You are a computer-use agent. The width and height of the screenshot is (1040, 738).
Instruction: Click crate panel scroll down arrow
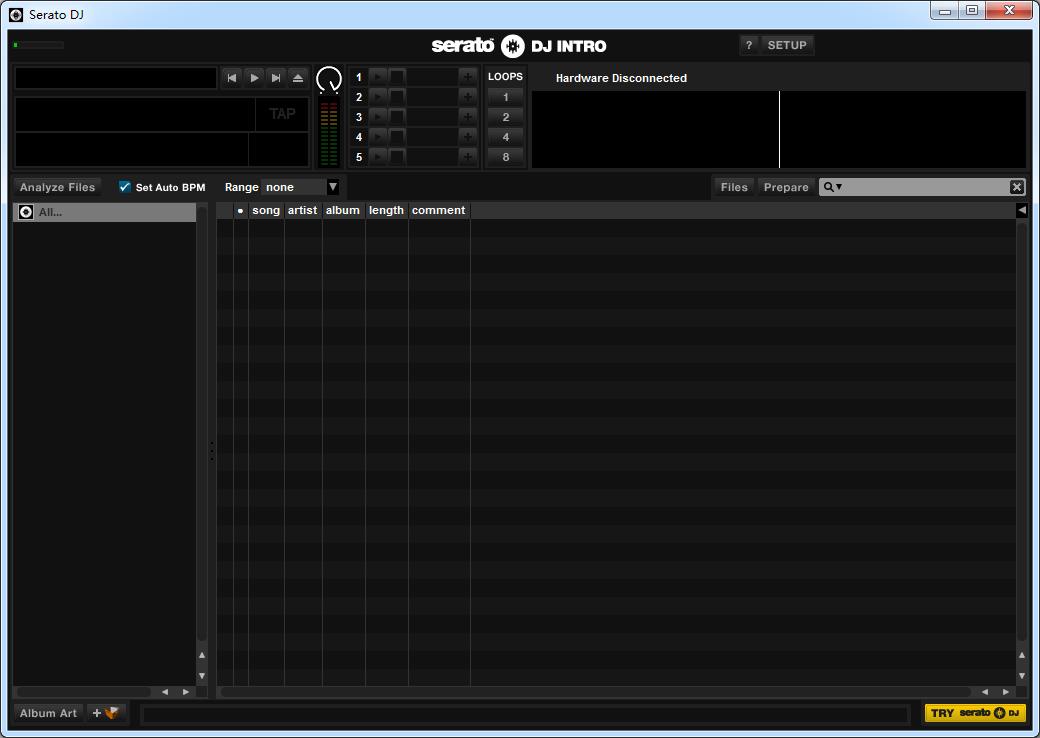202,676
